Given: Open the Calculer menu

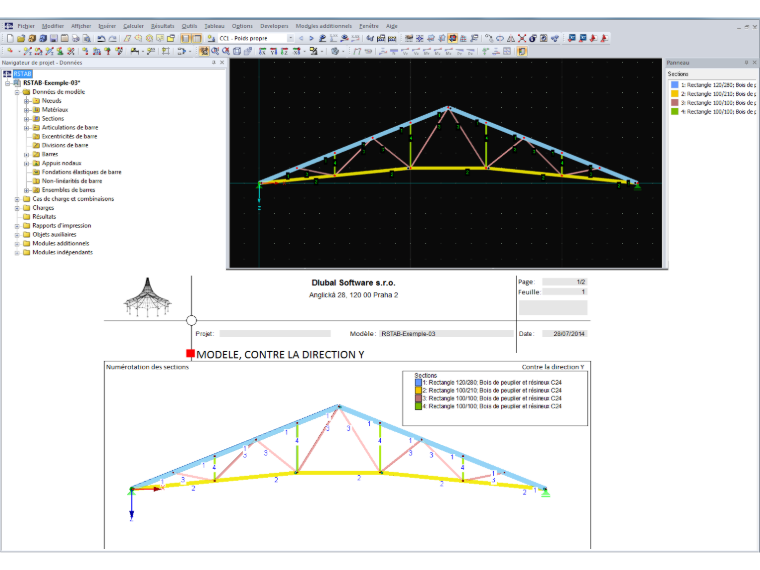Looking at the screenshot, I should 133,26.
